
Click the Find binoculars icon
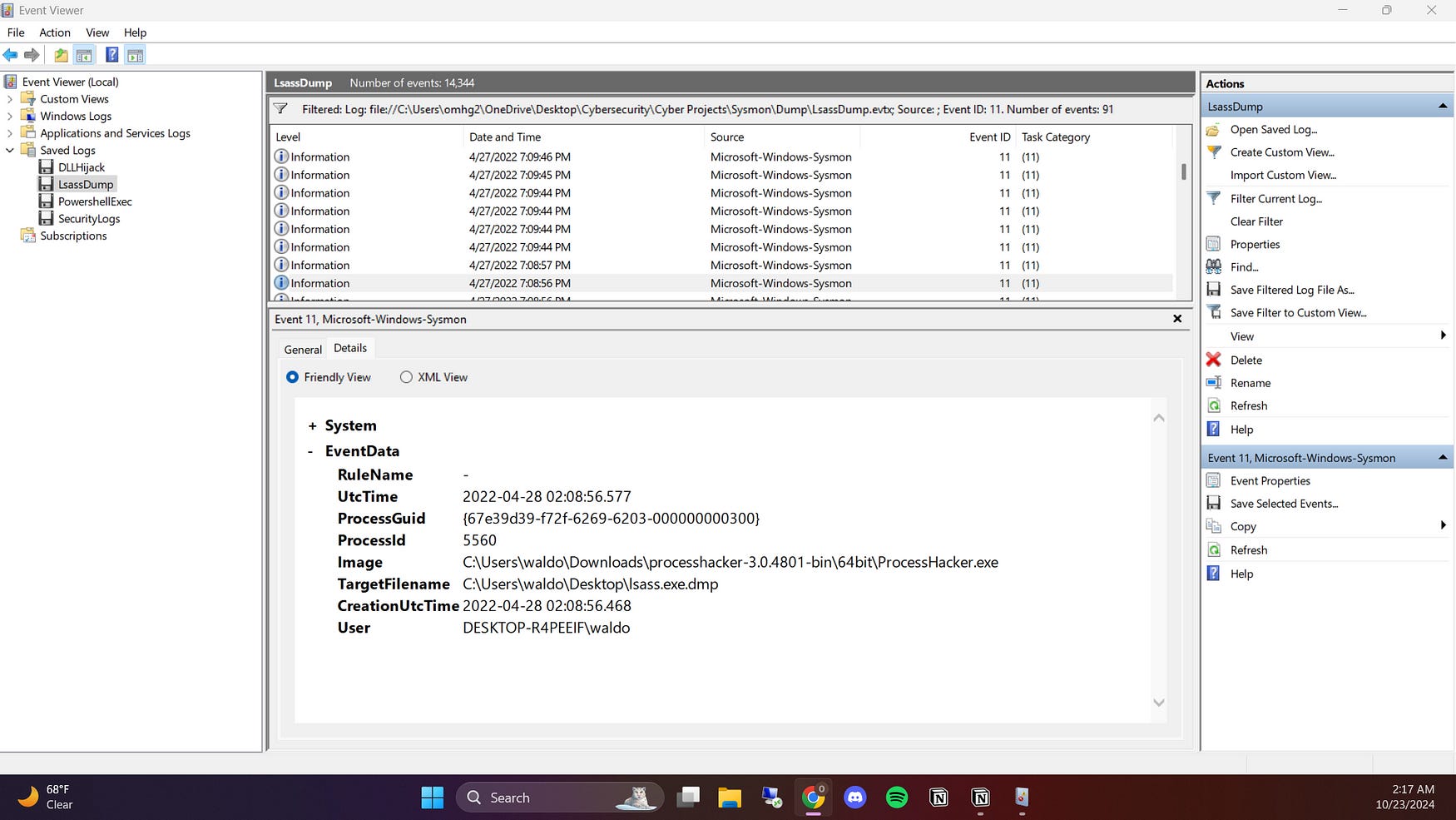click(x=1214, y=267)
